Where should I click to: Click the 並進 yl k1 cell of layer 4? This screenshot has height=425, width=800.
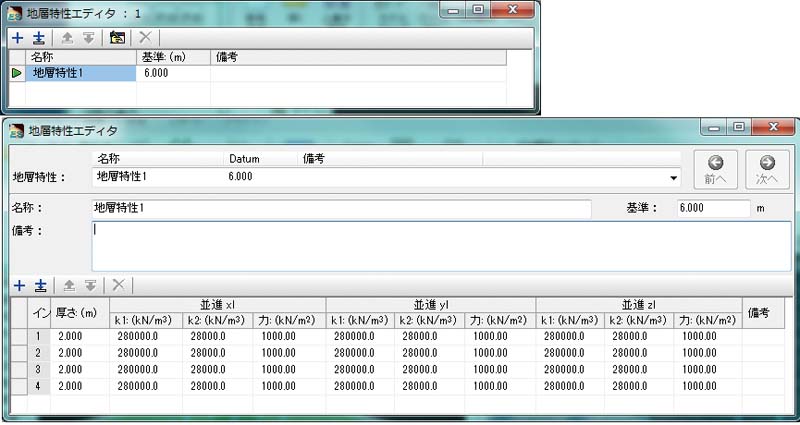click(360, 386)
